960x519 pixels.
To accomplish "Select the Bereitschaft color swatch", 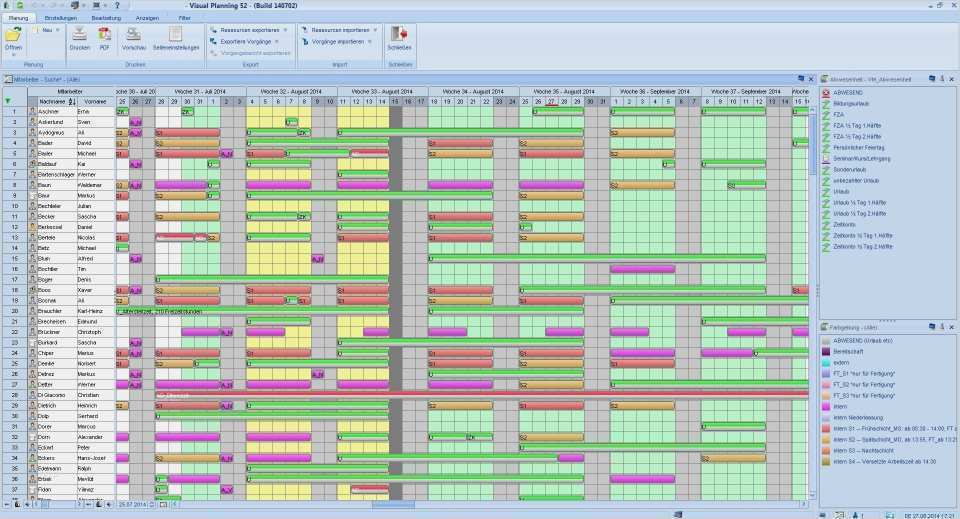I will (x=825, y=351).
